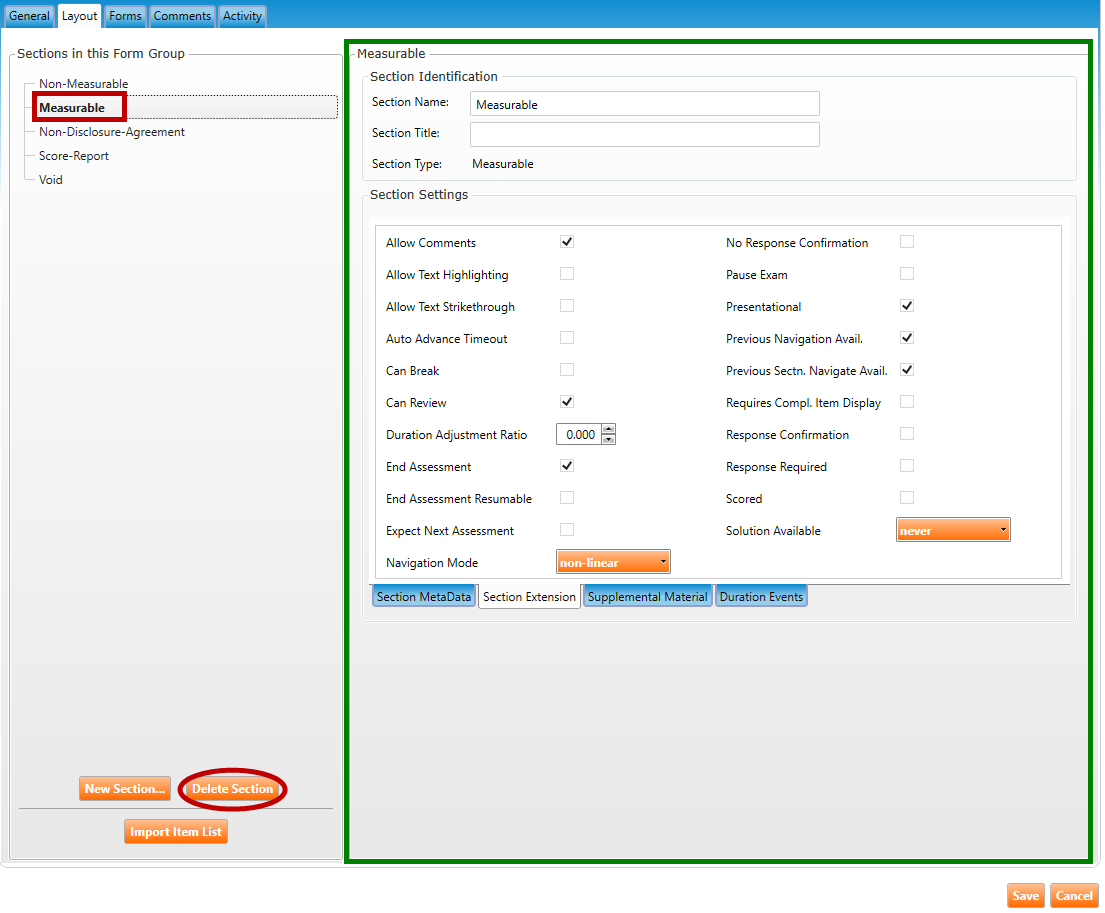The height and width of the screenshot is (913, 1105).
Task: Check the Pause Exam option
Action: pos(907,274)
